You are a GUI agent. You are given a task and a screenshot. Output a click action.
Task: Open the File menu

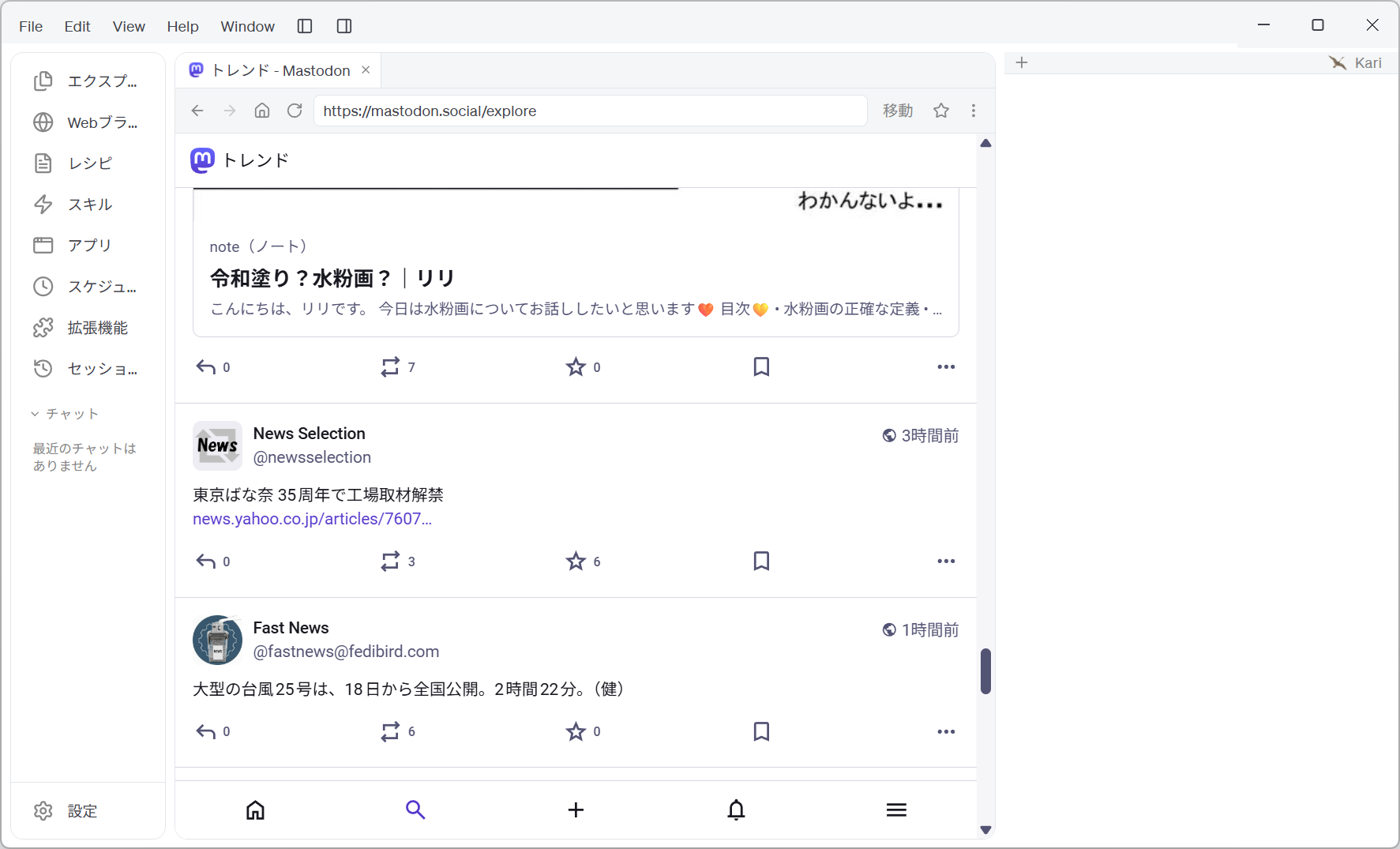coord(31,26)
